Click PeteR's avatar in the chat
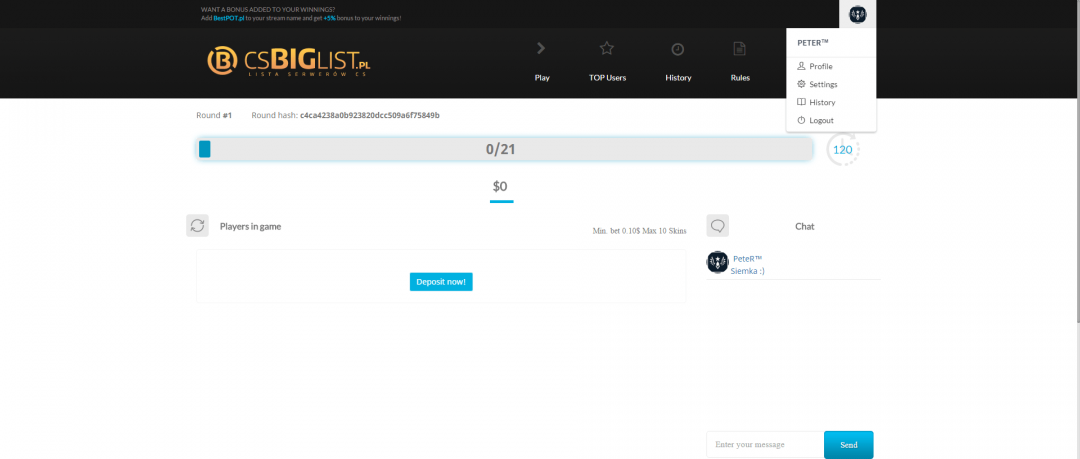 [x=717, y=262]
